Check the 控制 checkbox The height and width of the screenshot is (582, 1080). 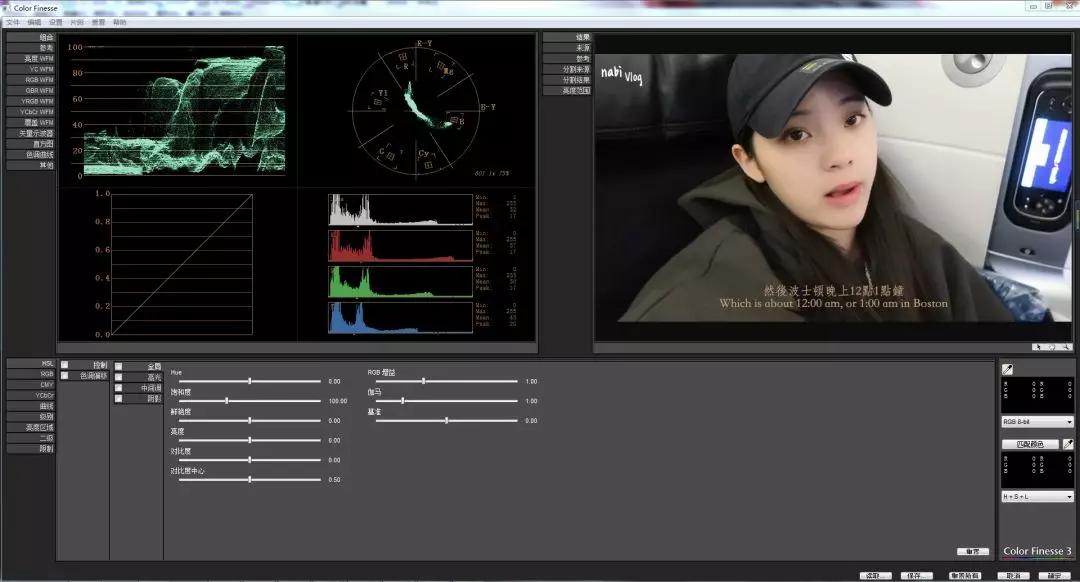[65, 365]
